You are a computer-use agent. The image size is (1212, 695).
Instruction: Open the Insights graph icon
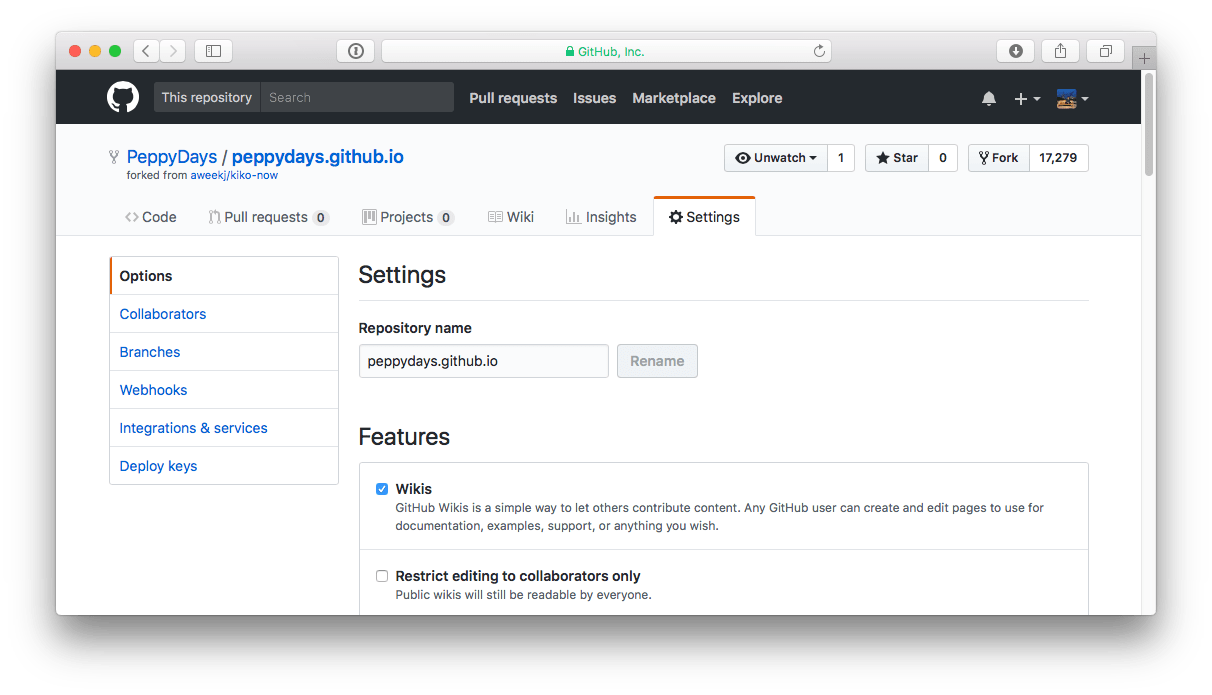click(575, 216)
